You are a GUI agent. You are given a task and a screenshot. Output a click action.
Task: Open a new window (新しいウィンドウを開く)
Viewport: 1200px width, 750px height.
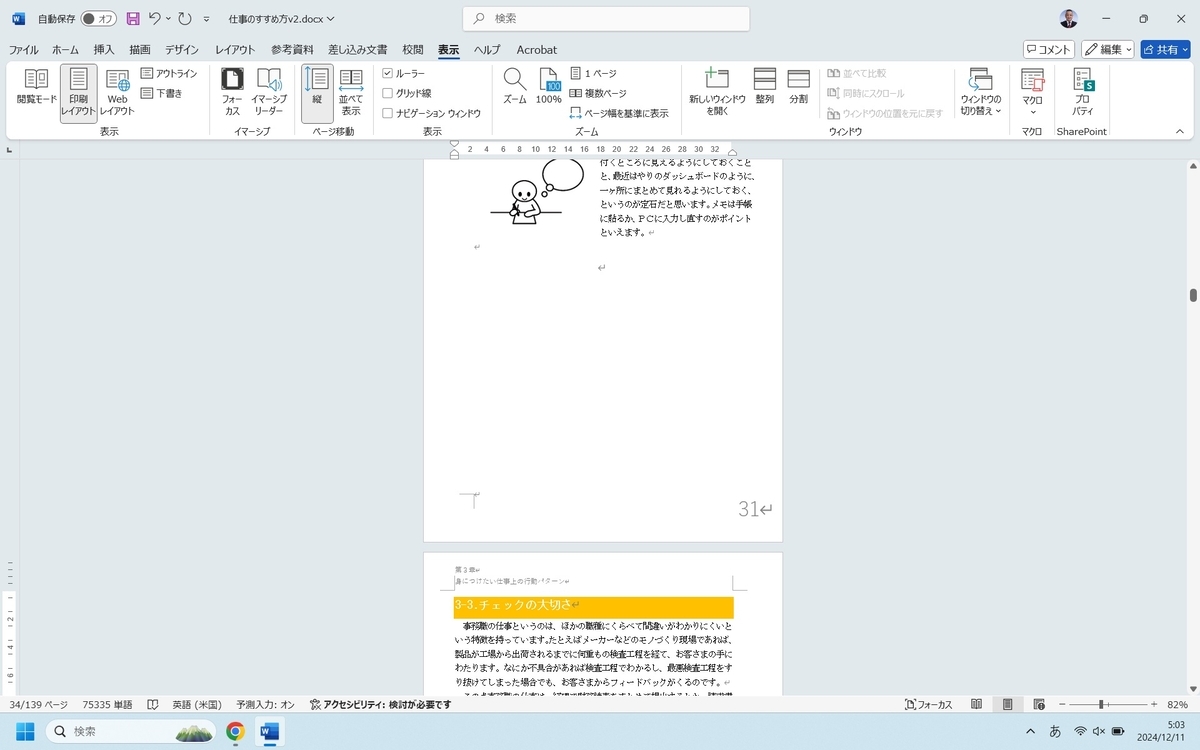pyautogui.click(x=716, y=91)
